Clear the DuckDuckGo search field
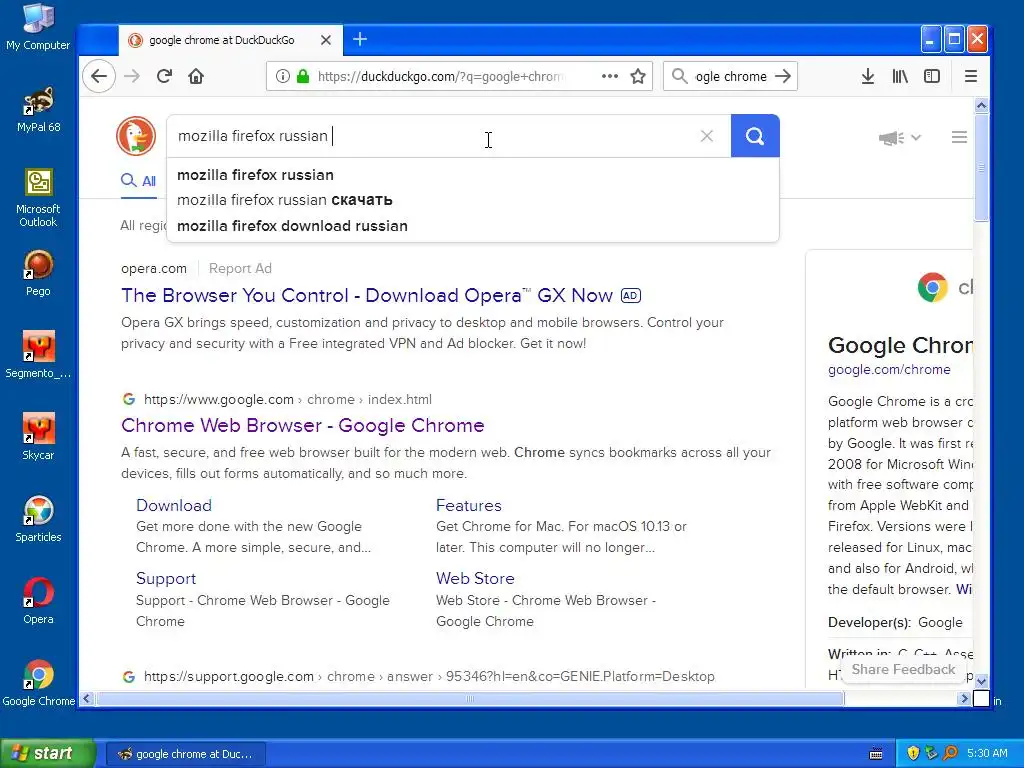Image resolution: width=1024 pixels, height=768 pixels. click(707, 136)
